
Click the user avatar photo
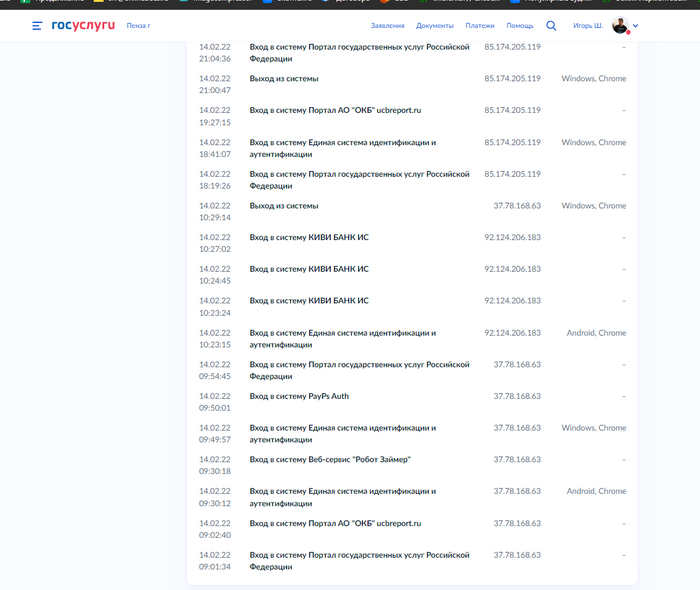[x=620, y=25]
